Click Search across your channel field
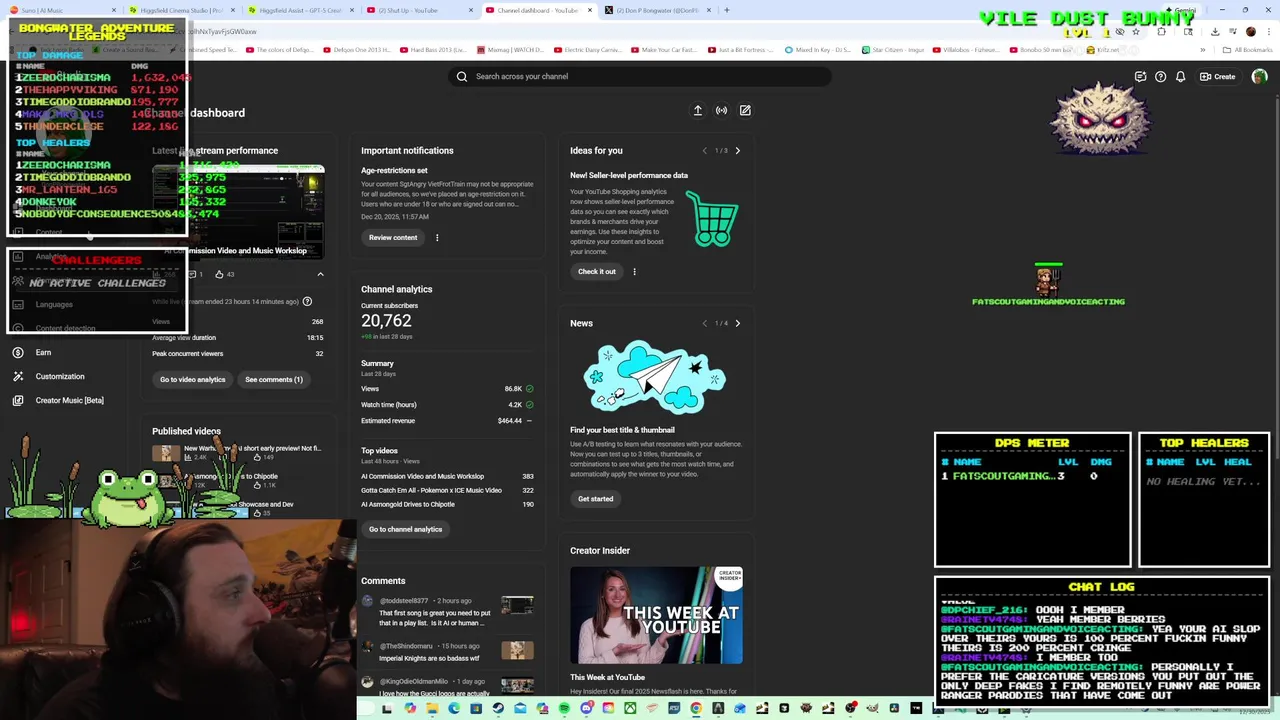This screenshot has height=720, width=1280. coord(640,76)
